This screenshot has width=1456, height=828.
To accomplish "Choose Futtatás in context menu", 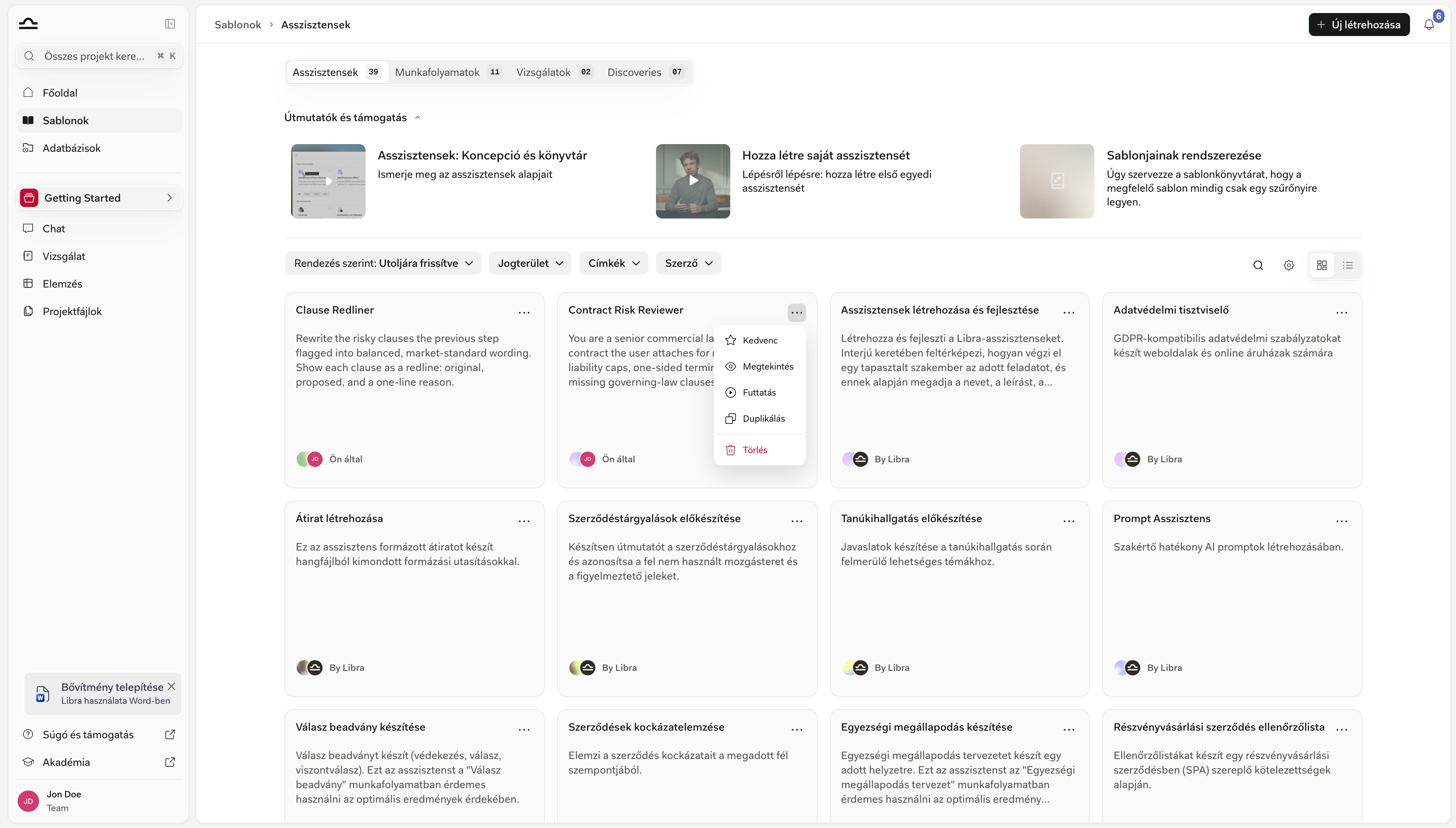I will pos(759,393).
